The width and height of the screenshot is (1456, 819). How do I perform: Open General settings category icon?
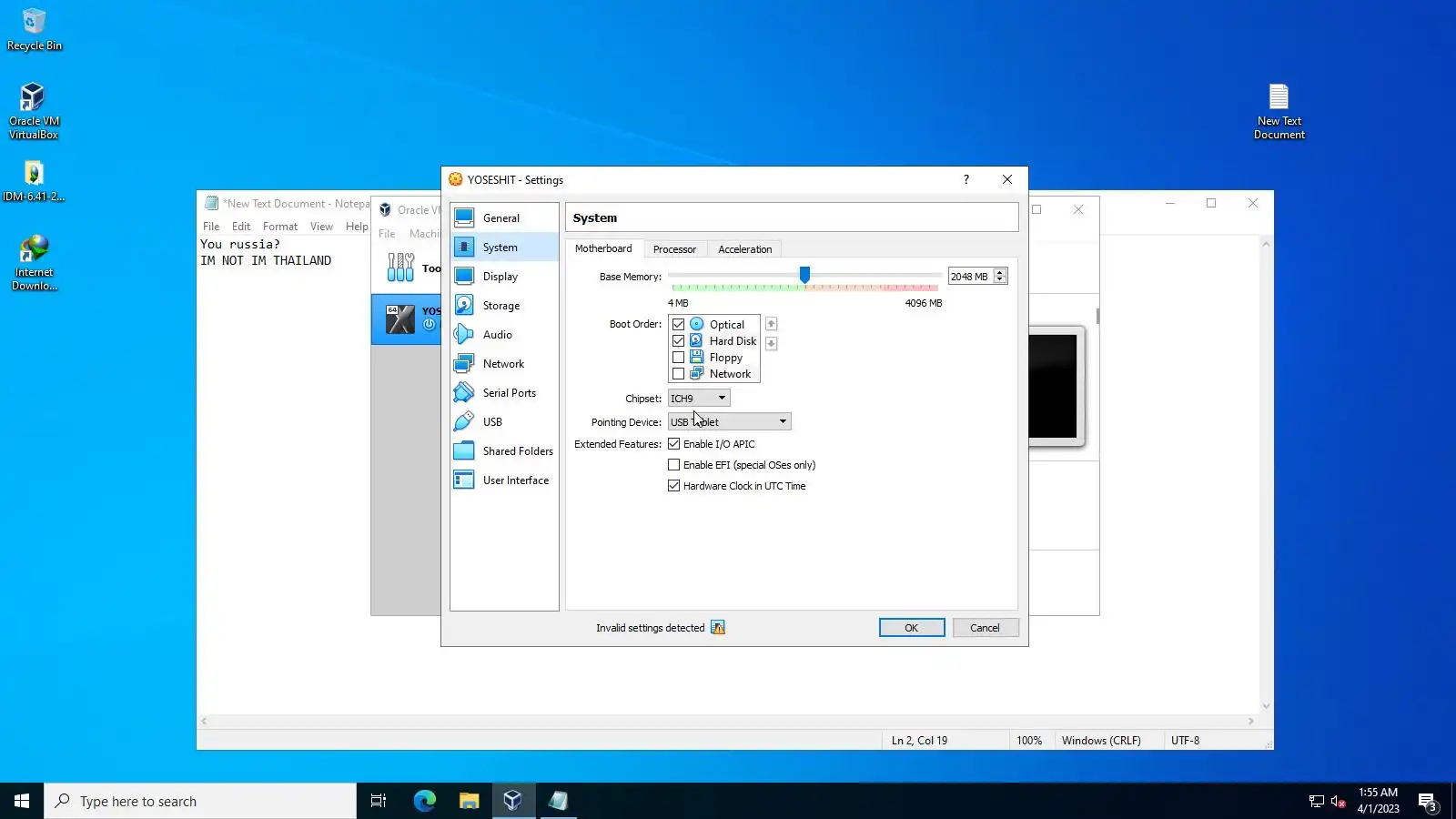[464, 217]
